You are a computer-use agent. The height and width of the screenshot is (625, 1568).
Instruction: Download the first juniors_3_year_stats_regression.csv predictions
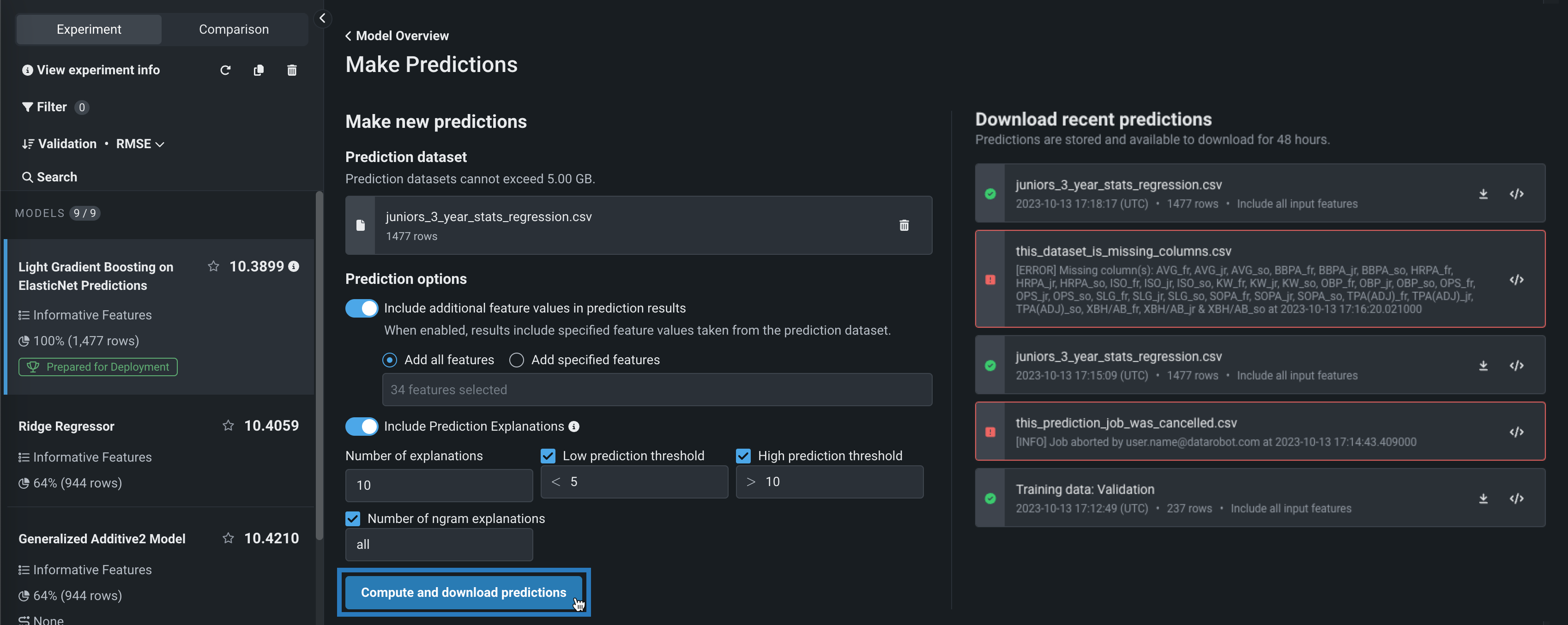point(1484,194)
